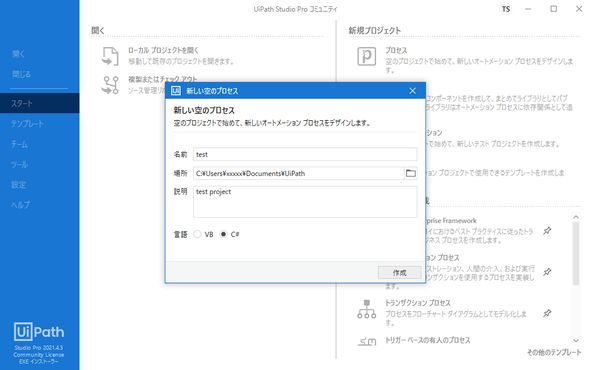Viewport: 592px width, 370px height.
Task: Click トリガー ベースの有人のプロセス template title
Action: click(x=428, y=340)
